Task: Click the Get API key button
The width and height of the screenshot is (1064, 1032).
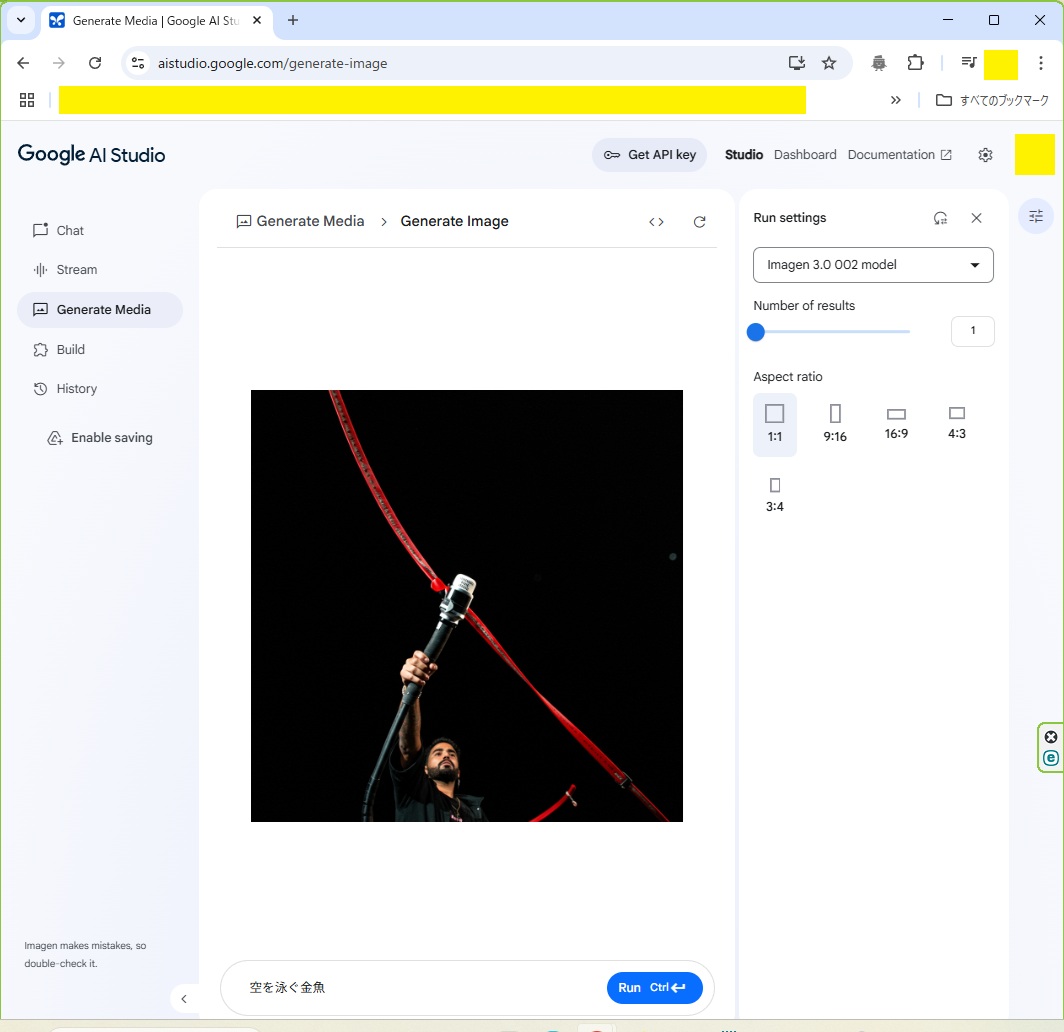Action: (x=649, y=155)
